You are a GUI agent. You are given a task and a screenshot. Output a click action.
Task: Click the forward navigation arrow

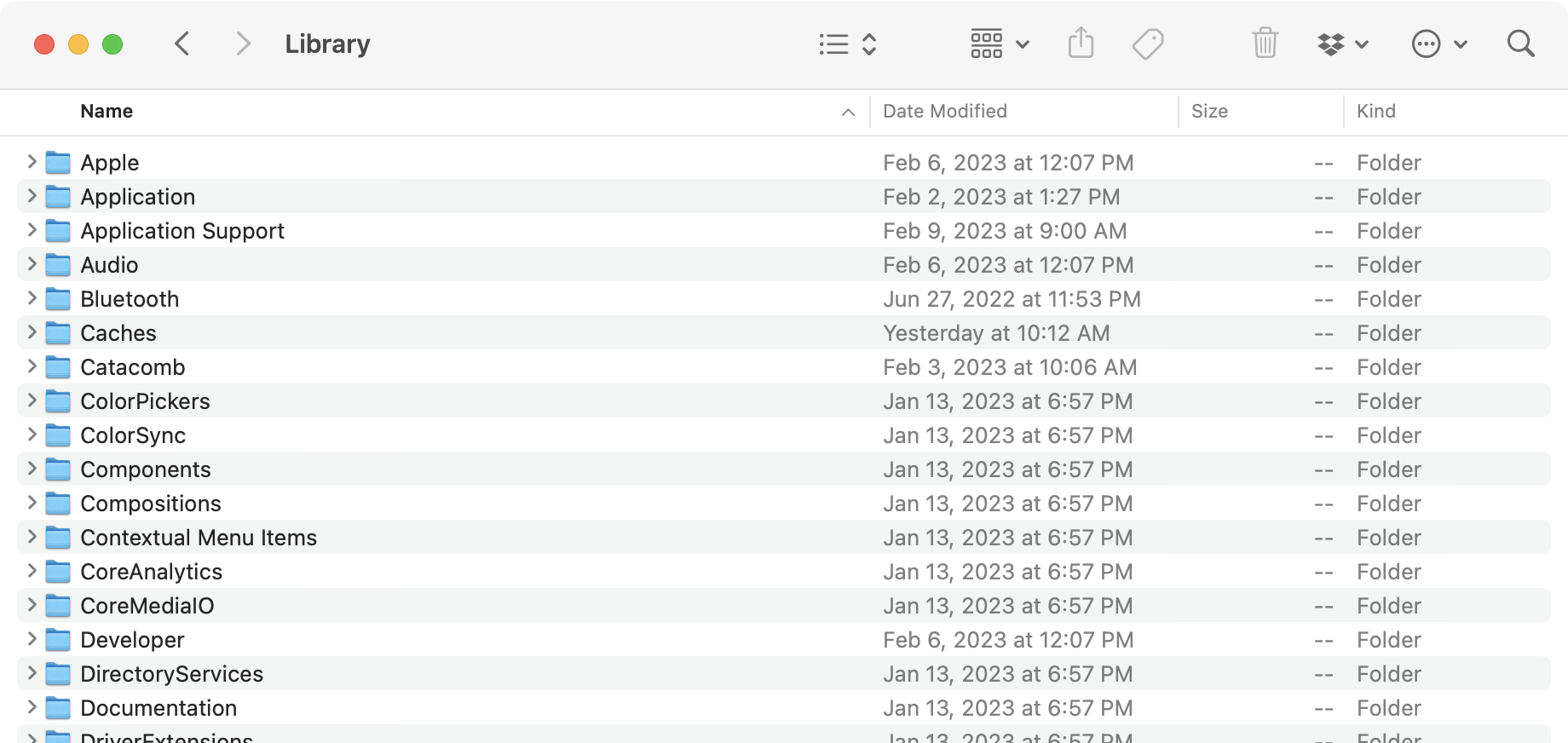coord(243,43)
